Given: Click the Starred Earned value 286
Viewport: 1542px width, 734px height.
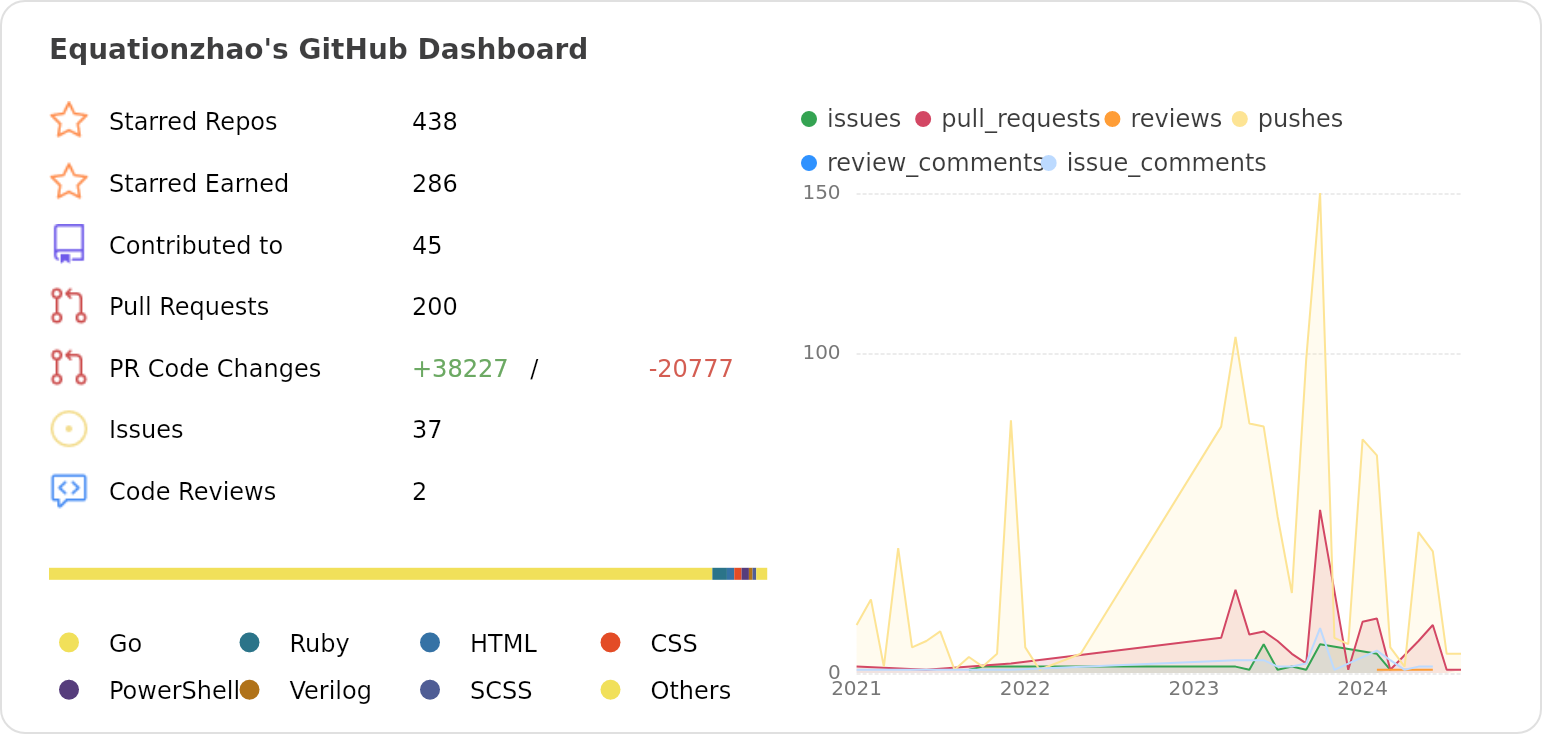Looking at the screenshot, I should [435, 184].
